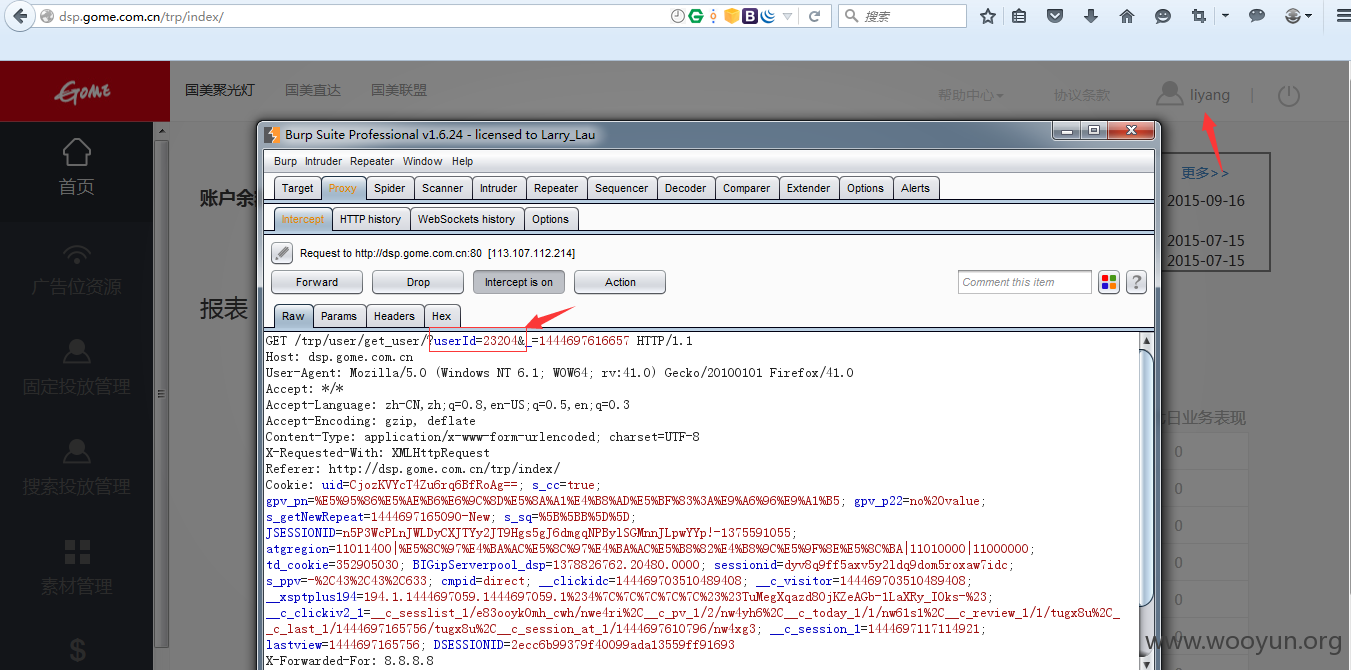Click the globe site identity icon

pos(46,17)
